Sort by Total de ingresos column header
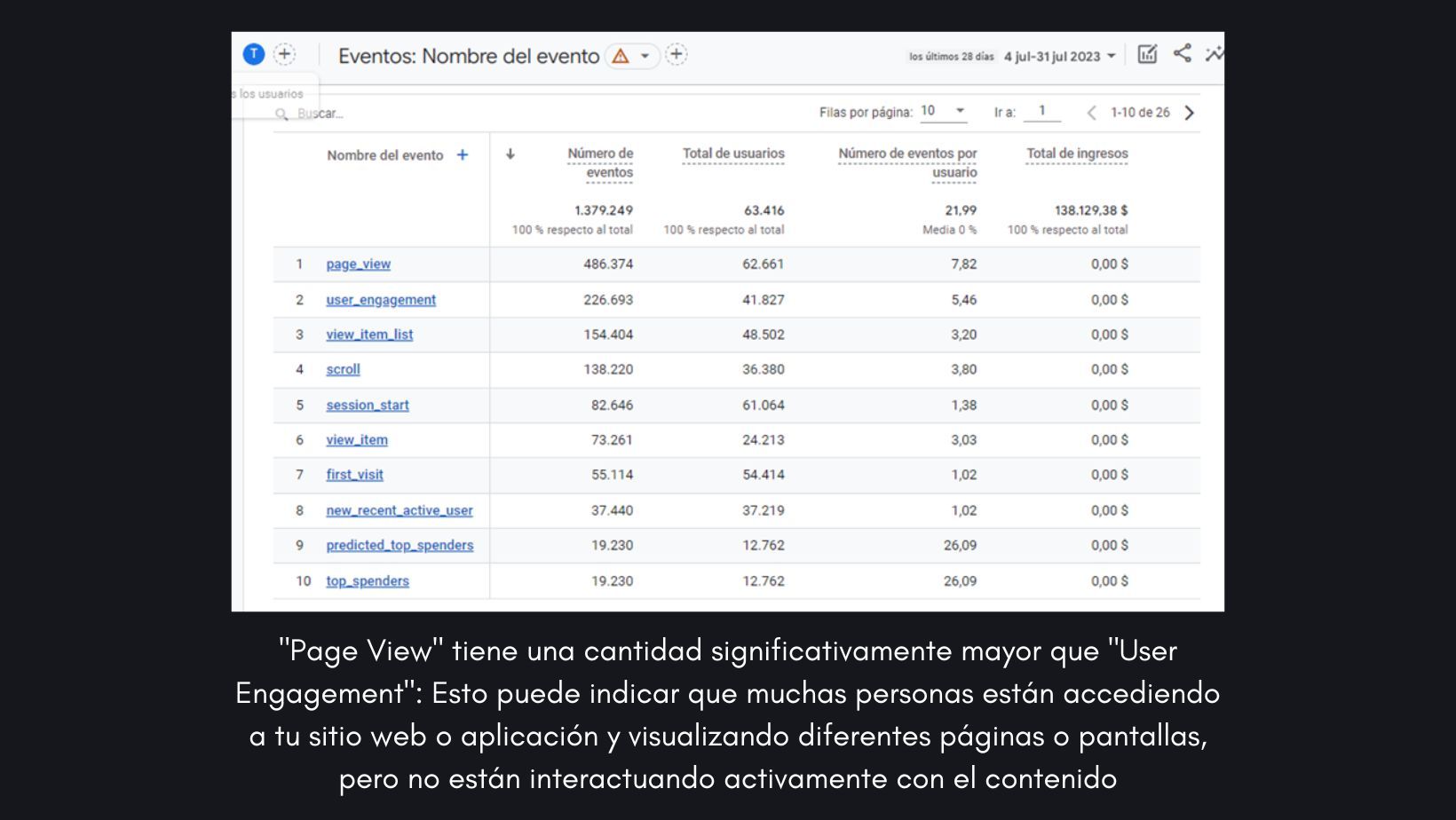Viewport: 1456px width, 820px height. click(1077, 154)
